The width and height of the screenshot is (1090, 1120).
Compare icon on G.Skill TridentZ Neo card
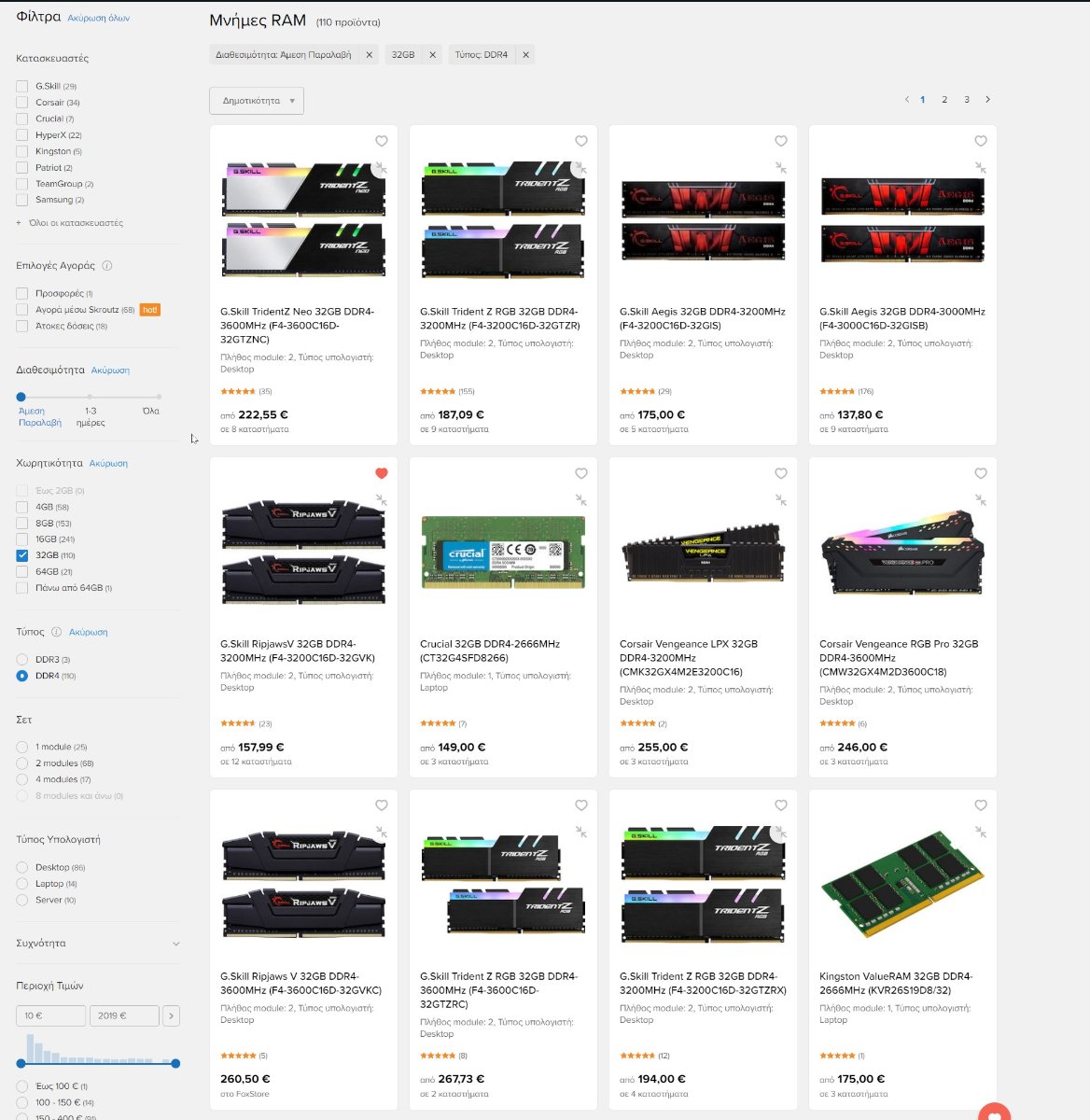(x=382, y=168)
